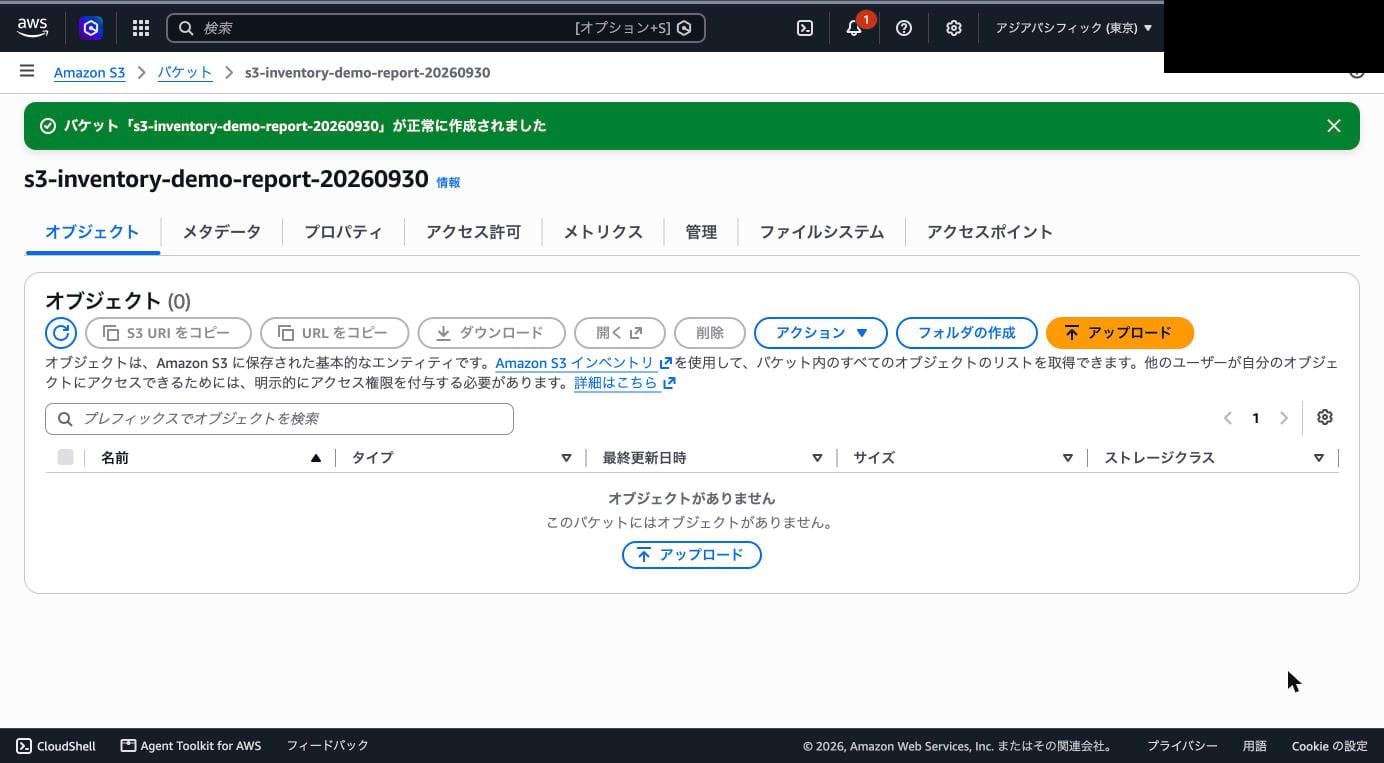Open the 詳細はこちら link
This screenshot has width=1384, height=763.
tap(625, 383)
